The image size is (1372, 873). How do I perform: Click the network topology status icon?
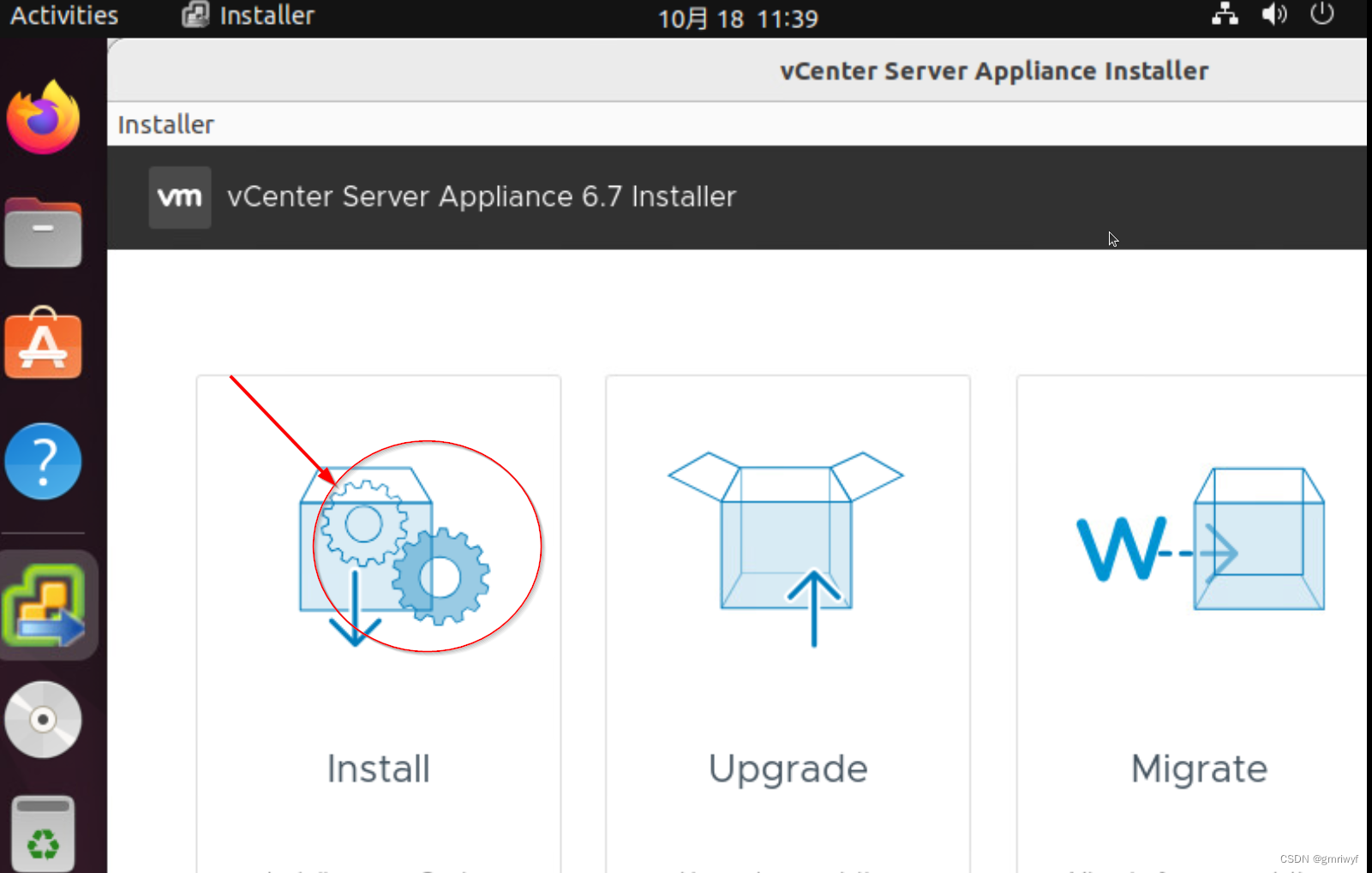[x=1225, y=15]
